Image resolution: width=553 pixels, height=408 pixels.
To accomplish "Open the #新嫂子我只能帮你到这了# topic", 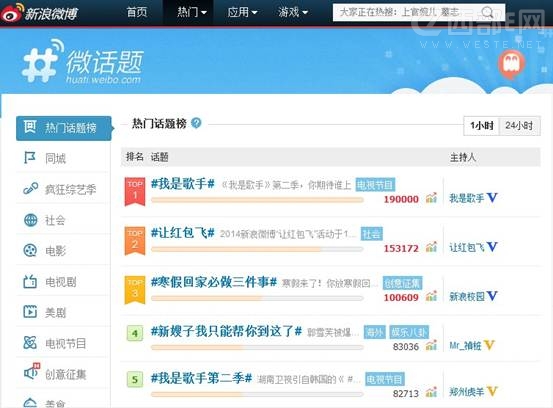I will pos(226,331).
